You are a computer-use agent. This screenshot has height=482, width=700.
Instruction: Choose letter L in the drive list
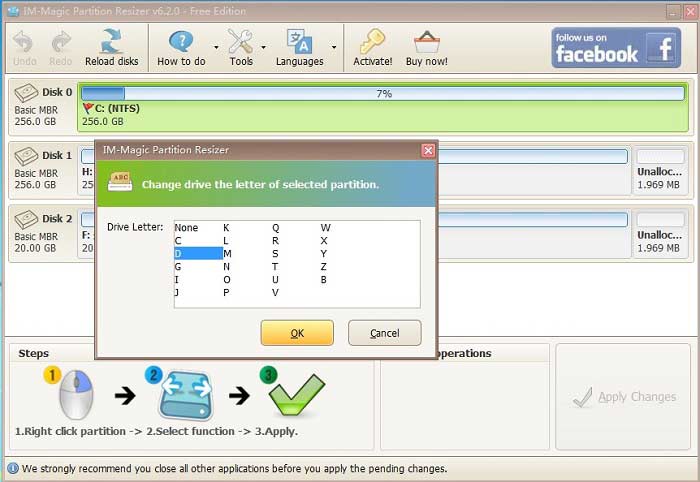226,241
